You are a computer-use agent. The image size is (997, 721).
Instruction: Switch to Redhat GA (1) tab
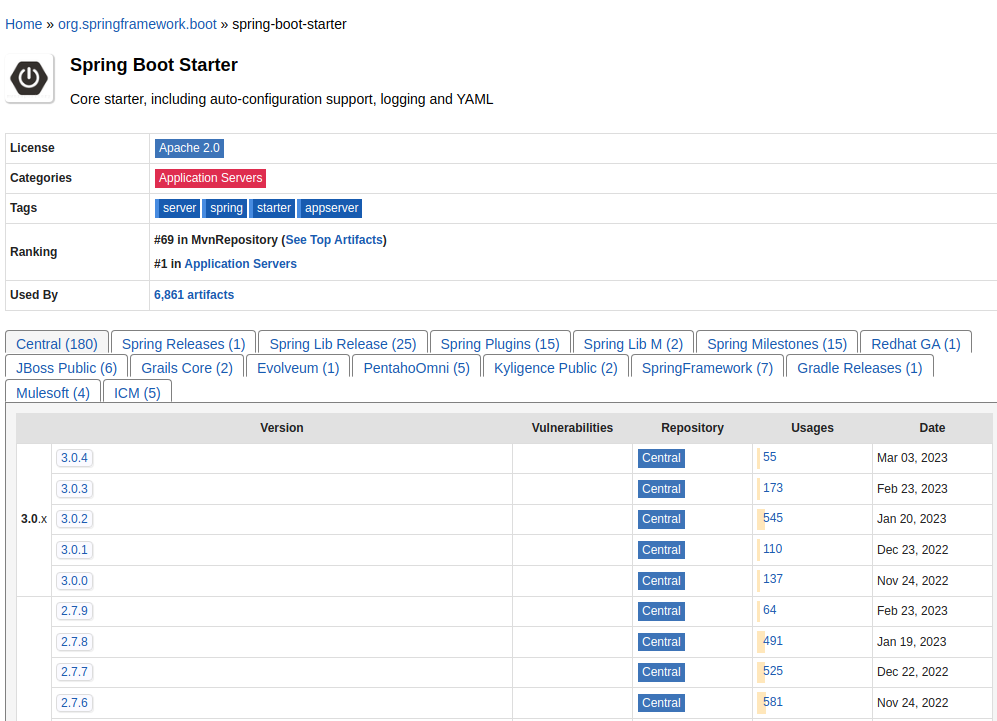point(916,344)
